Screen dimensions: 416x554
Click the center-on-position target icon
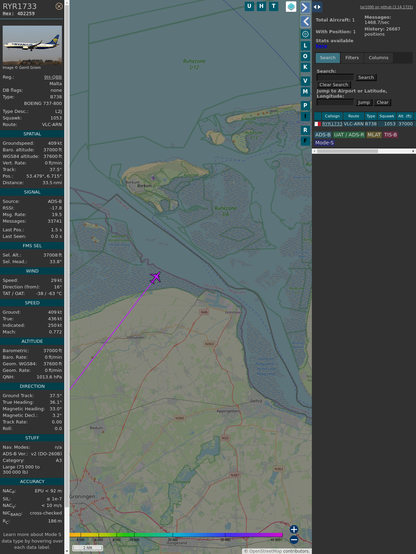pos(305,34)
